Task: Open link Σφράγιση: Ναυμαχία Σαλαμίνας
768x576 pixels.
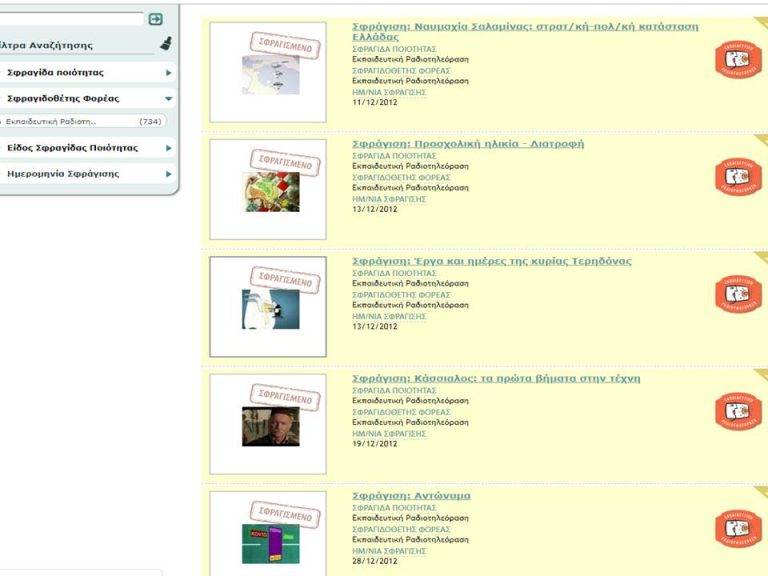Action: coord(525,27)
